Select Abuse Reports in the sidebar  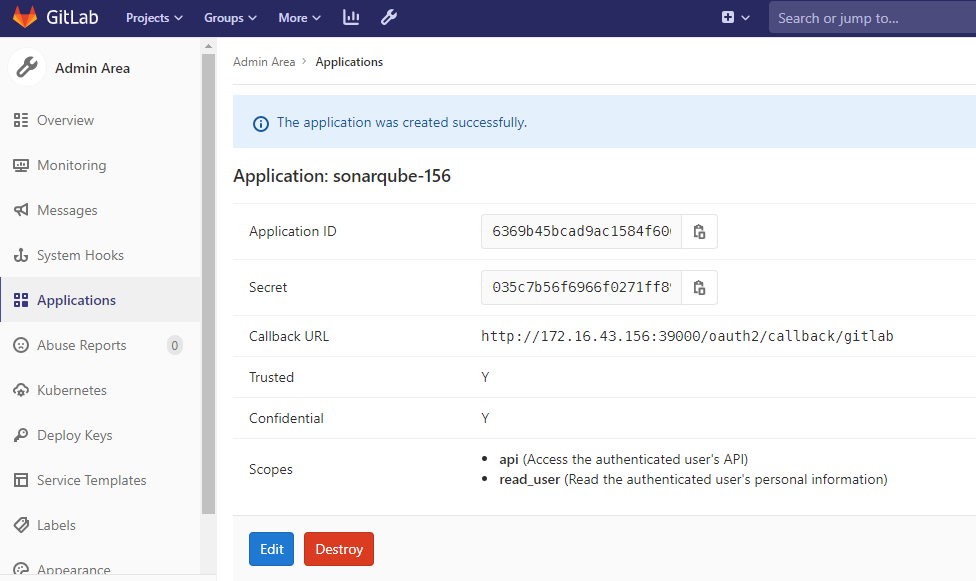81,346
